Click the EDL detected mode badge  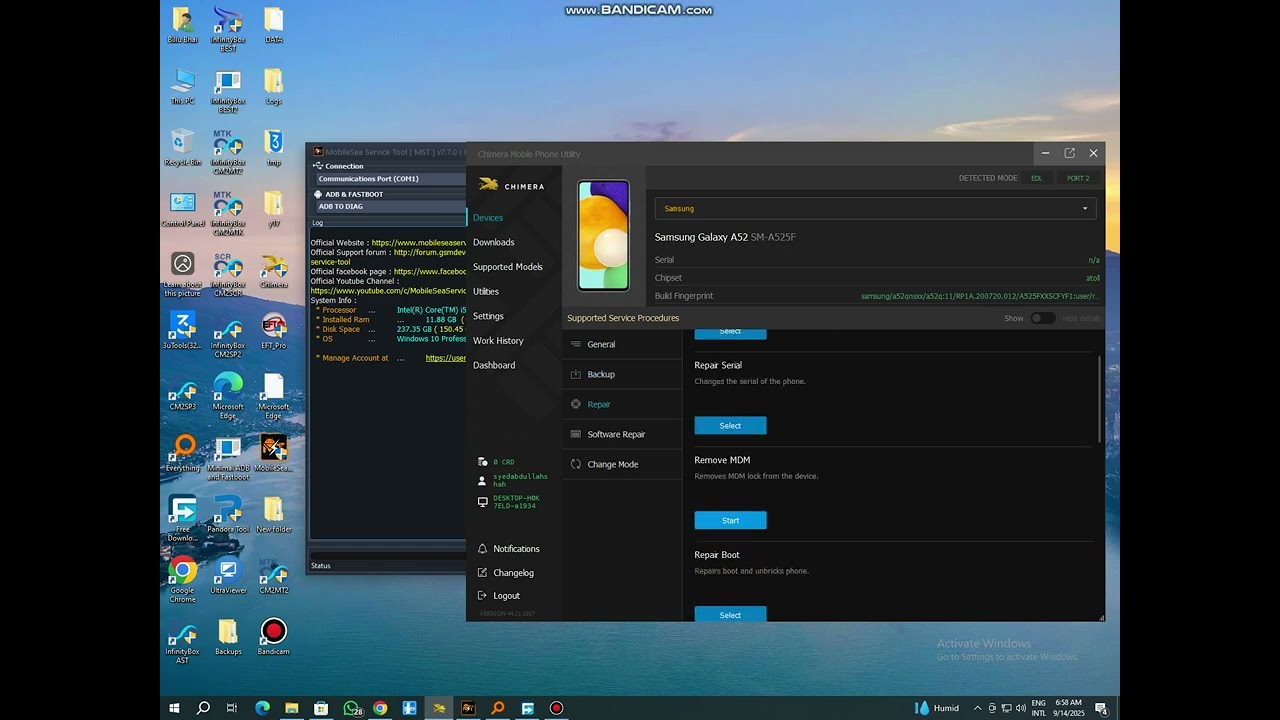pyautogui.click(x=1037, y=178)
